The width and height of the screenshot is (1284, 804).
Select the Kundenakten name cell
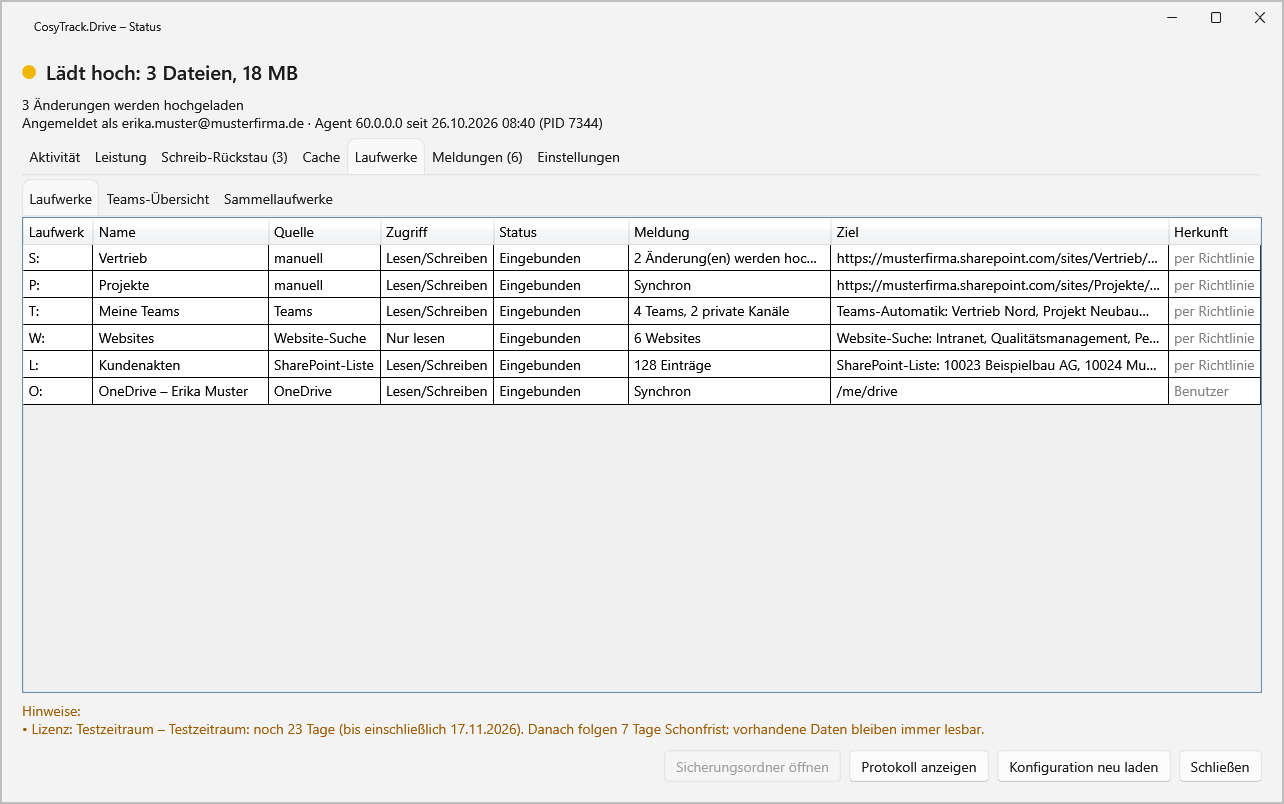click(181, 365)
